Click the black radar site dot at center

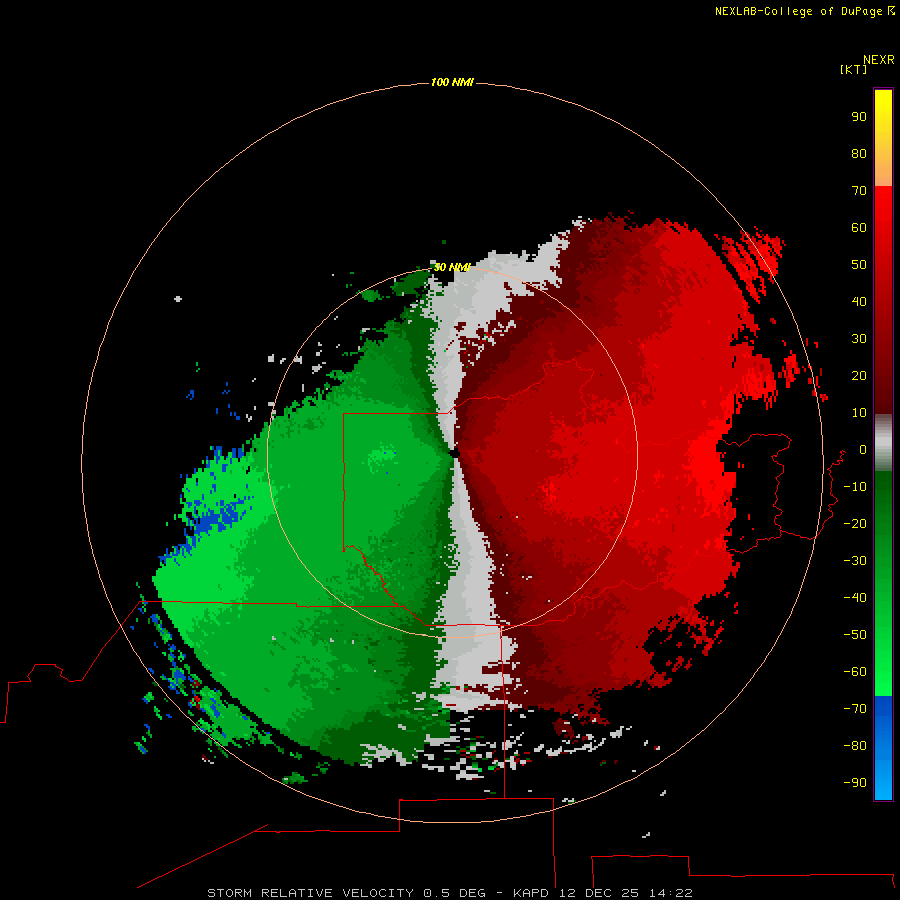pos(455,453)
